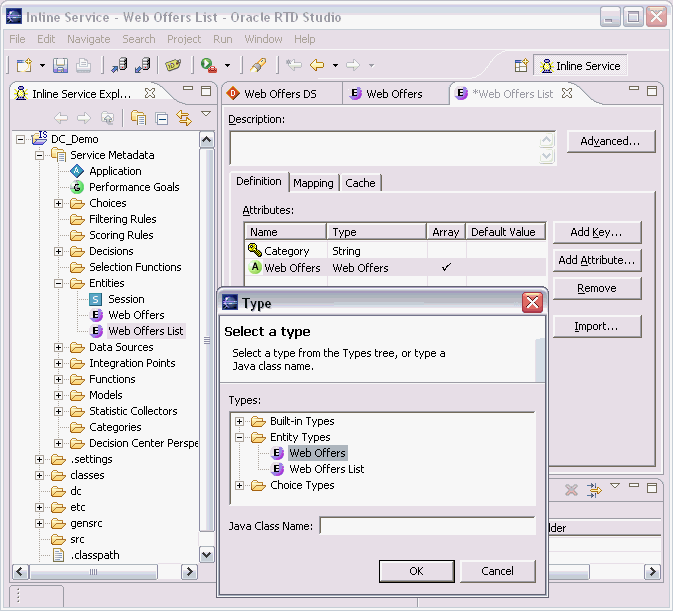This screenshot has height=611, width=673.
Task: Click the Add Attribute... button
Action: tap(597, 260)
